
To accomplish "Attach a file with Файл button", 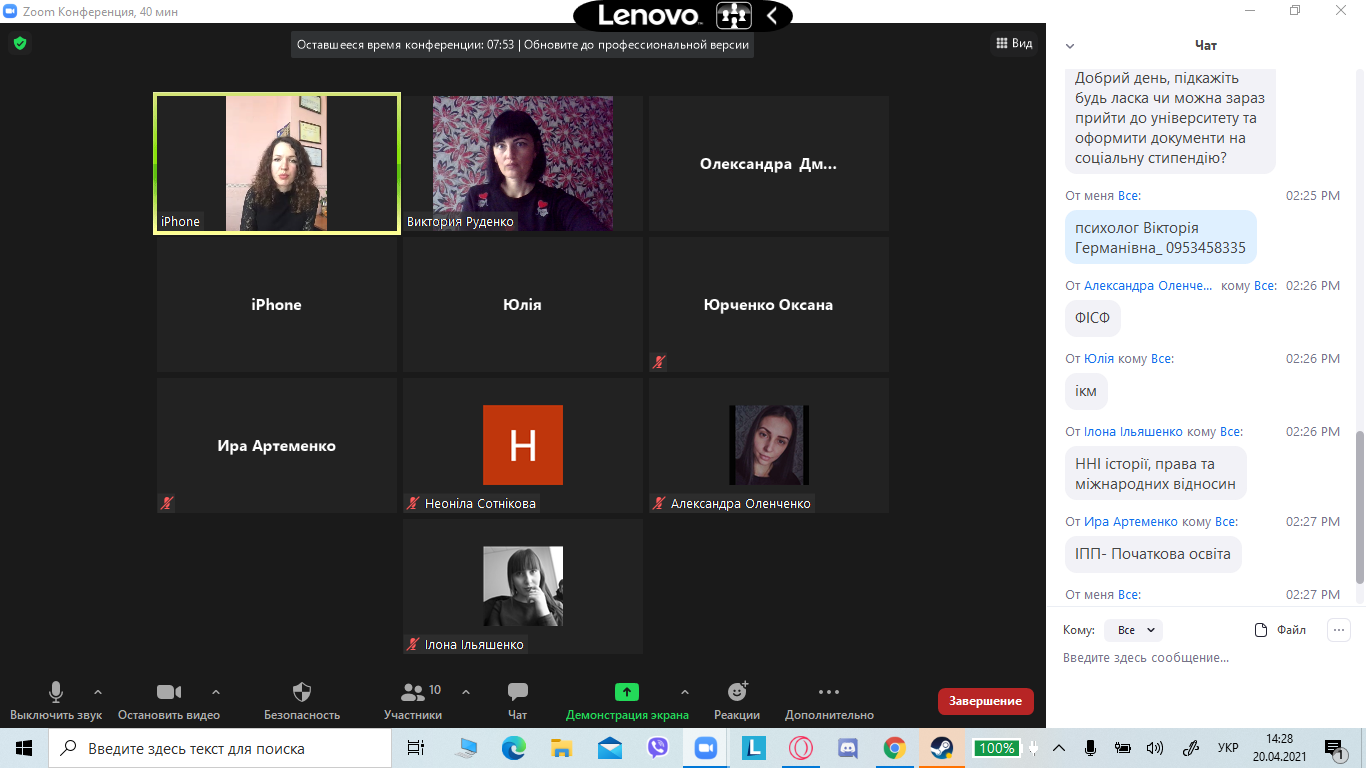I will [1281, 630].
